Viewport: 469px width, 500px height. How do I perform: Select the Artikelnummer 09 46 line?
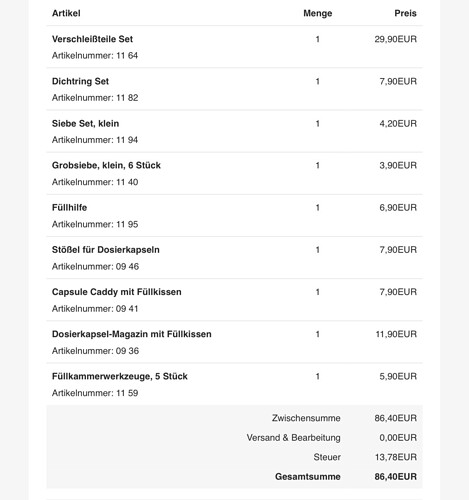[95, 267]
